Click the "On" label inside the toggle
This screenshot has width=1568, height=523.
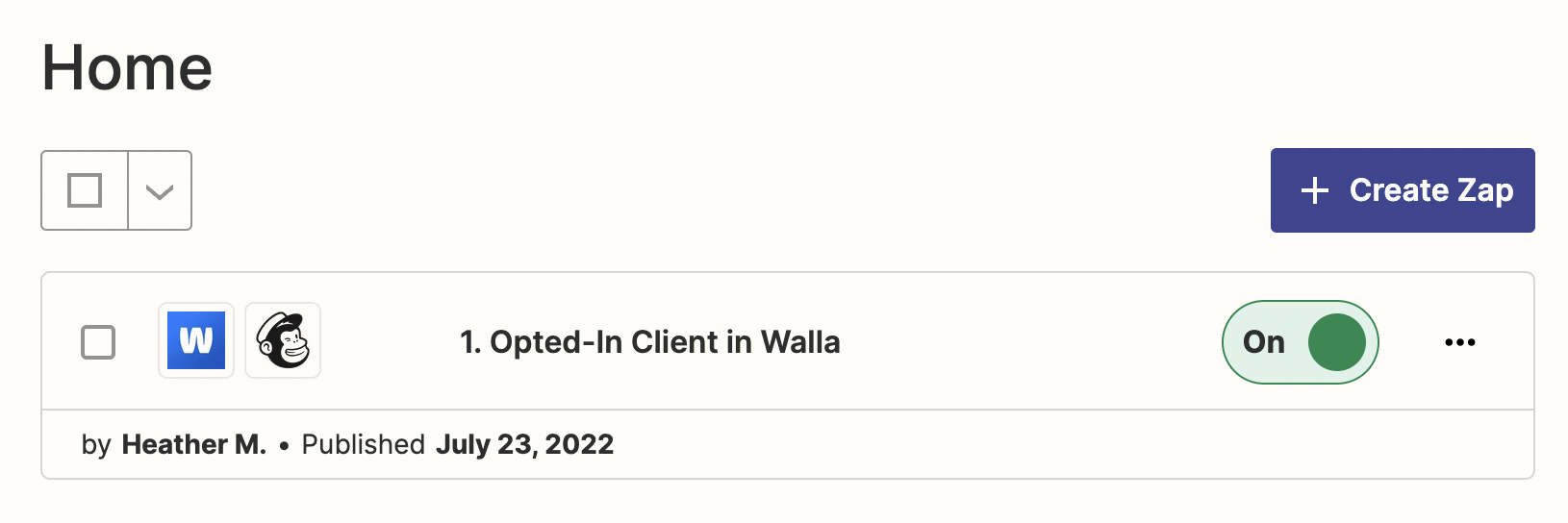click(x=1263, y=342)
